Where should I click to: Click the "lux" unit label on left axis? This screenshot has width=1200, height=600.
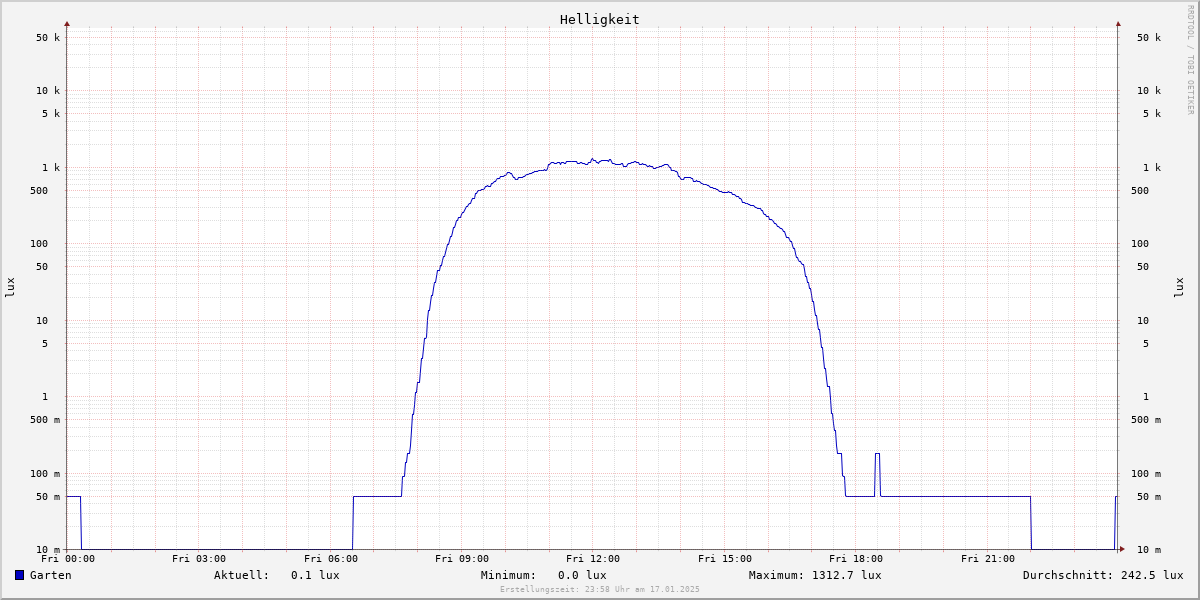tap(10, 287)
